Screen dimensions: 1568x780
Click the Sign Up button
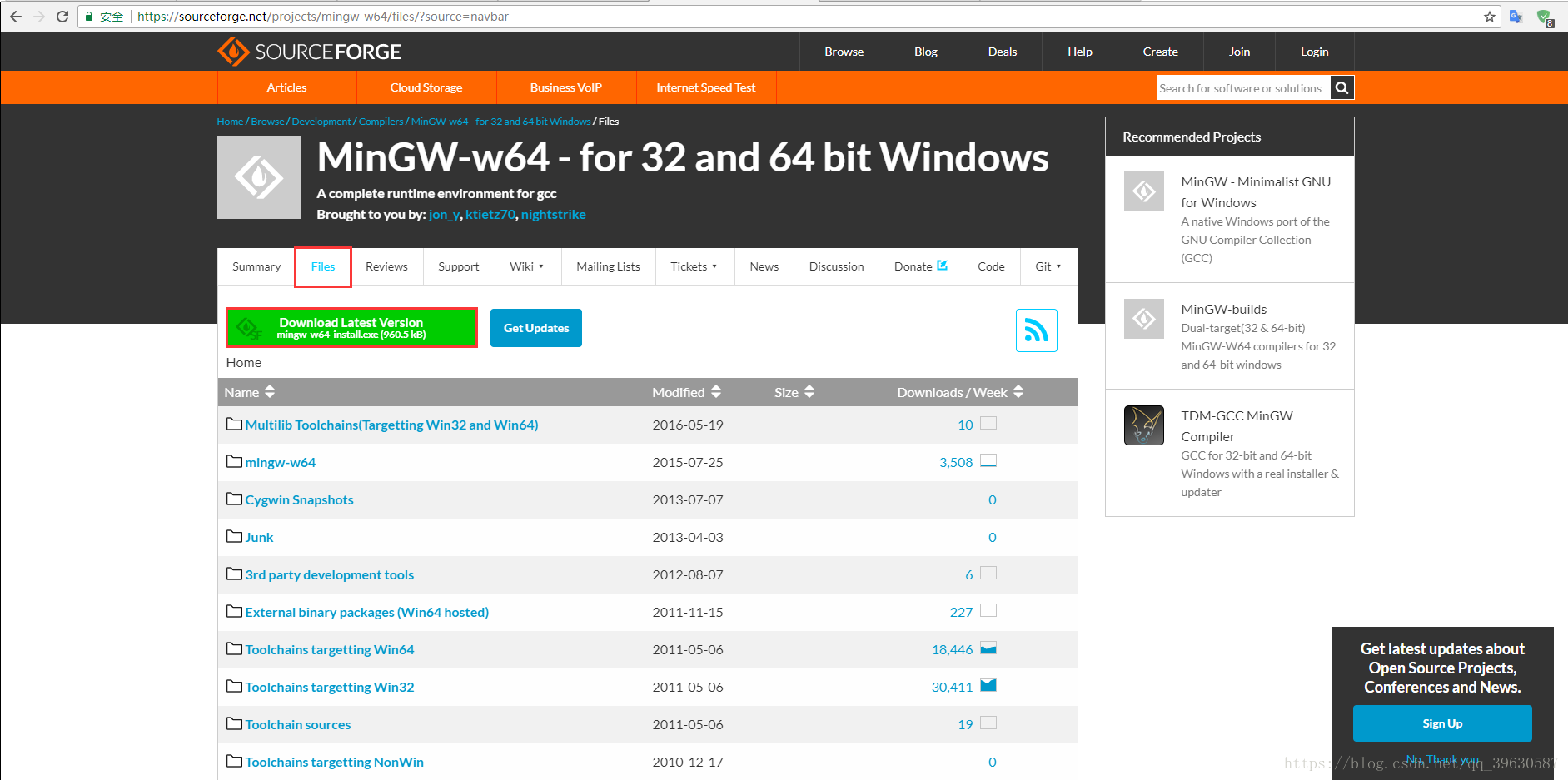[x=1442, y=723]
